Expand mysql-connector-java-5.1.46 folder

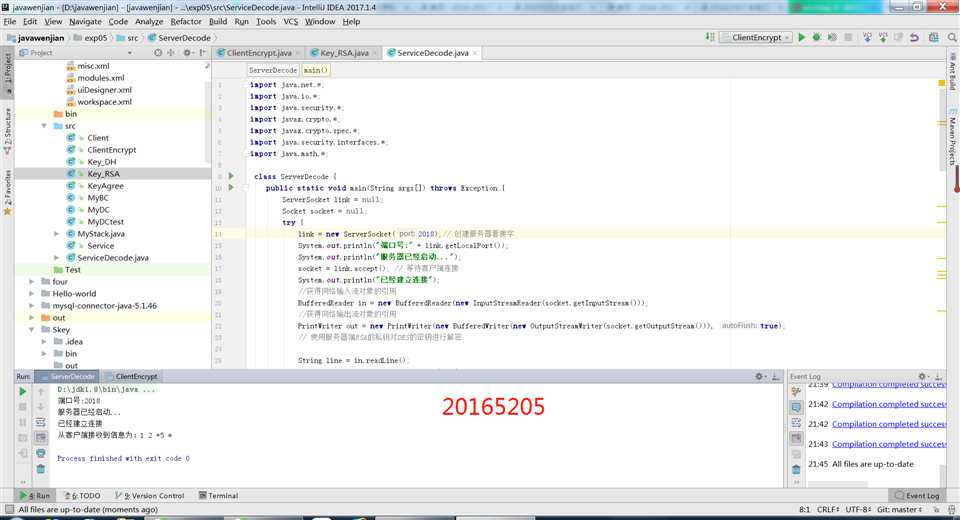(32, 306)
